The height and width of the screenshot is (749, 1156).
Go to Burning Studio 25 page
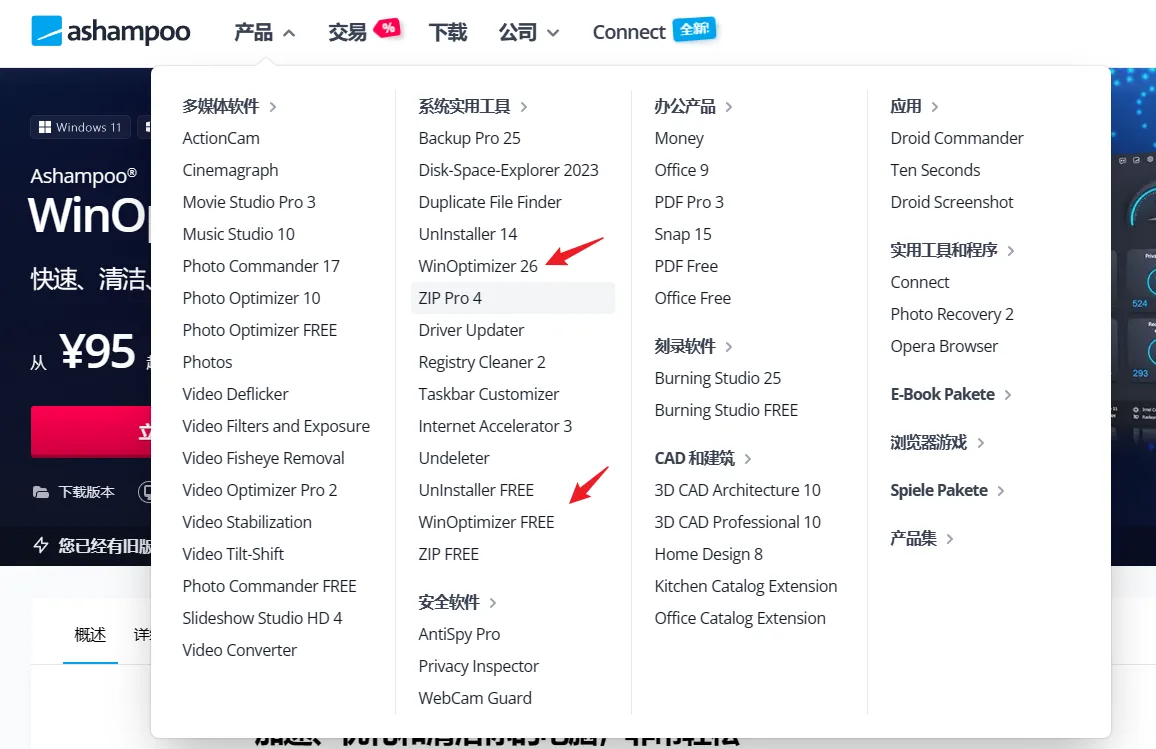[x=717, y=378]
